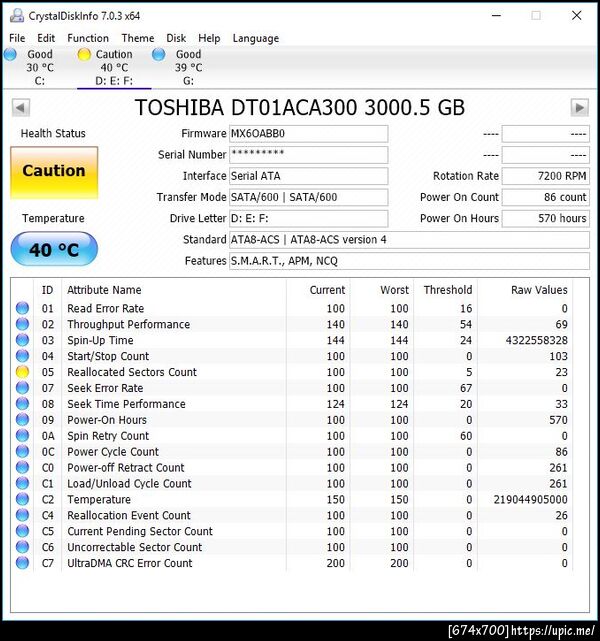This screenshot has height=641, width=600.
Task: Click the masked Serial Number field
Action: (x=309, y=155)
